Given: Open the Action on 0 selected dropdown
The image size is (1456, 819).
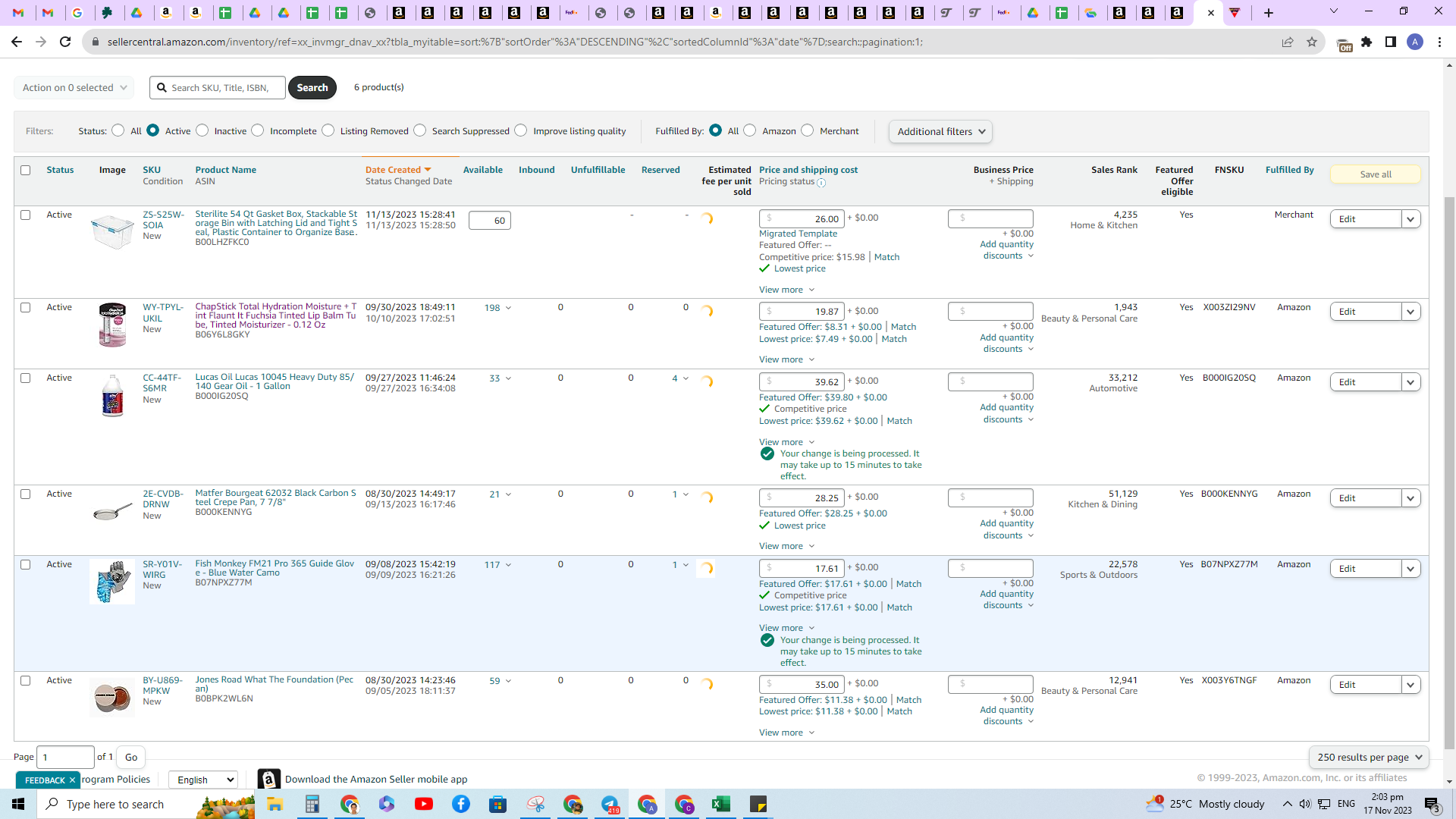Looking at the screenshot, I should (x=74, y=88).
